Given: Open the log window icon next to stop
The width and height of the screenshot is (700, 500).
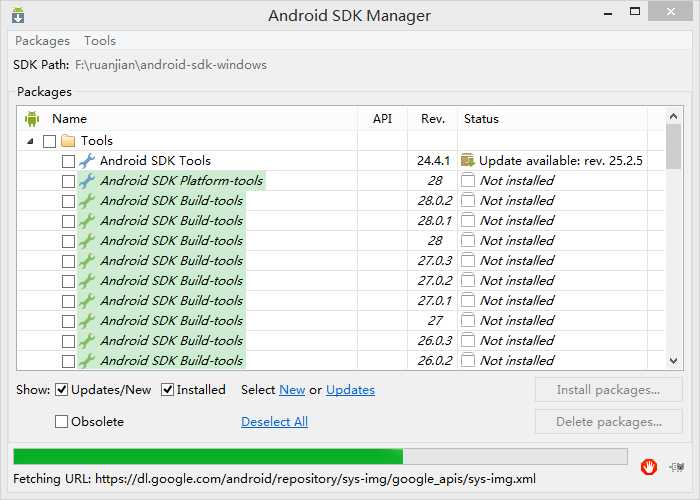Looking at the screenshot, I should point(677,467).
